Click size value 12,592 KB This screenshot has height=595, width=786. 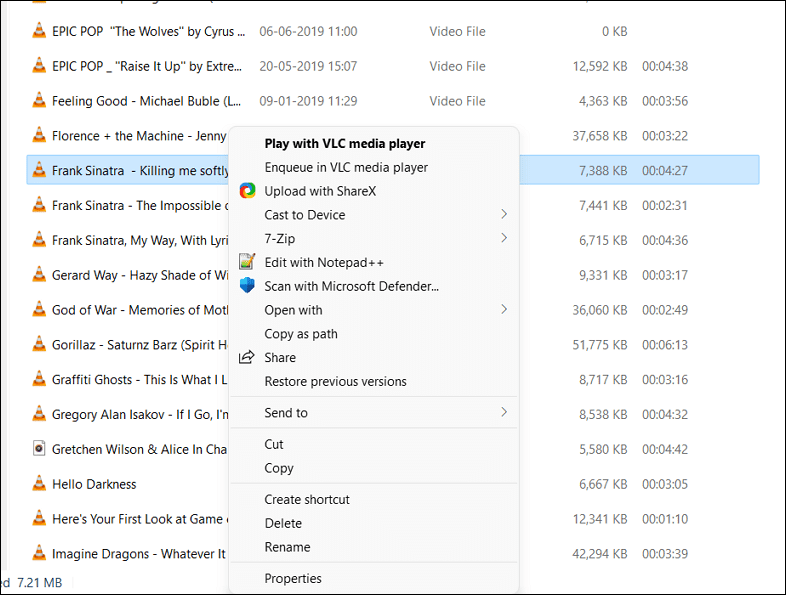[x=600, y=66]
